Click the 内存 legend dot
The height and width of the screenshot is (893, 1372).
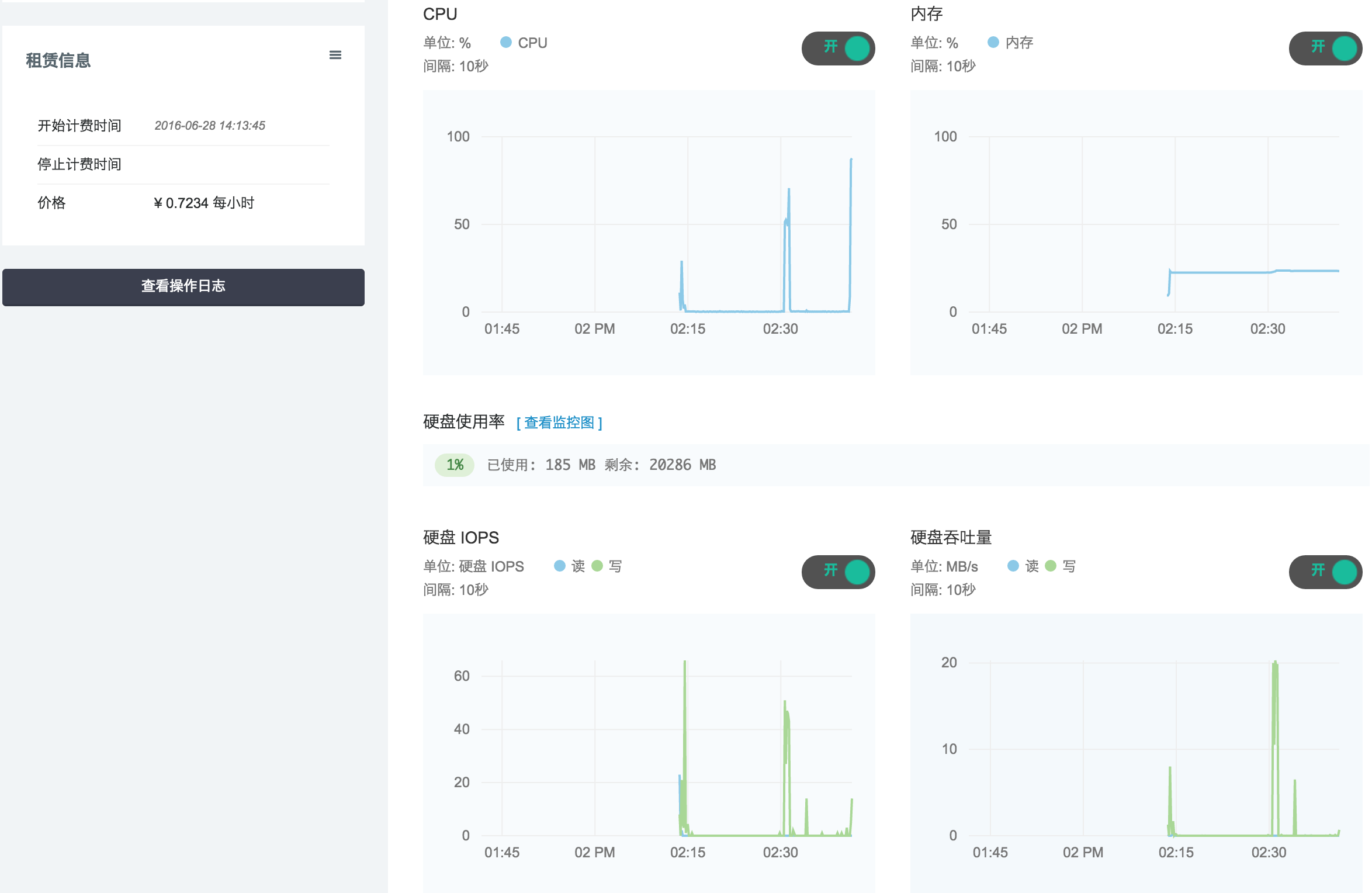point(993,43)
